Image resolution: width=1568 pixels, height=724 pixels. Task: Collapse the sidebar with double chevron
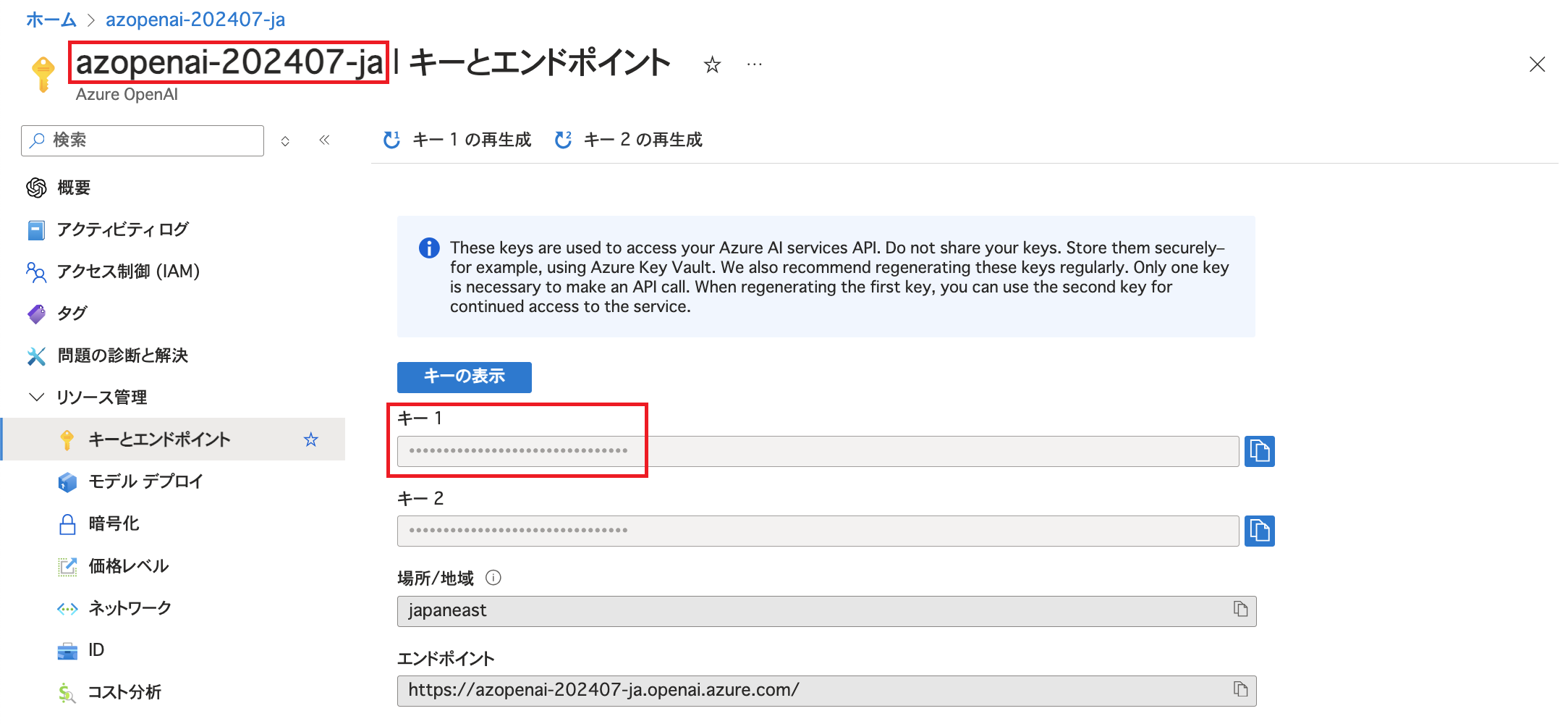[324, 140]
